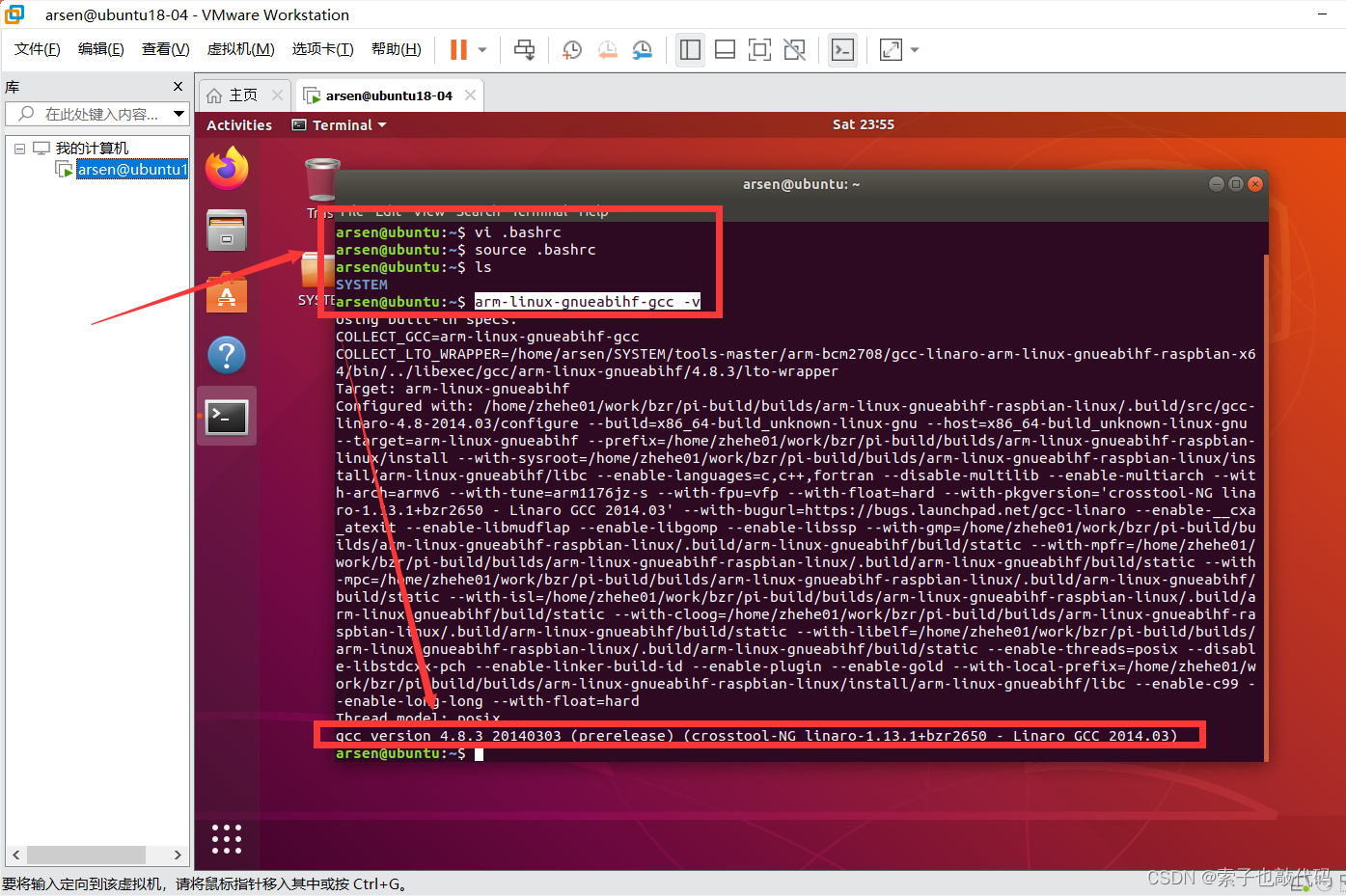Minimize the VMware Workstation window
This screenshot has height=896, width=1346.
(1323, 14)
